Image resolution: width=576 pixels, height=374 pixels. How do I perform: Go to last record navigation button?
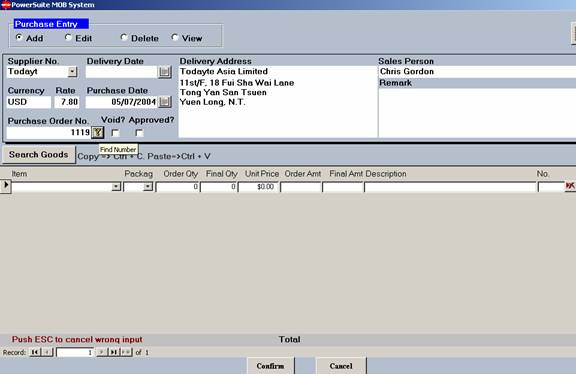114,352
